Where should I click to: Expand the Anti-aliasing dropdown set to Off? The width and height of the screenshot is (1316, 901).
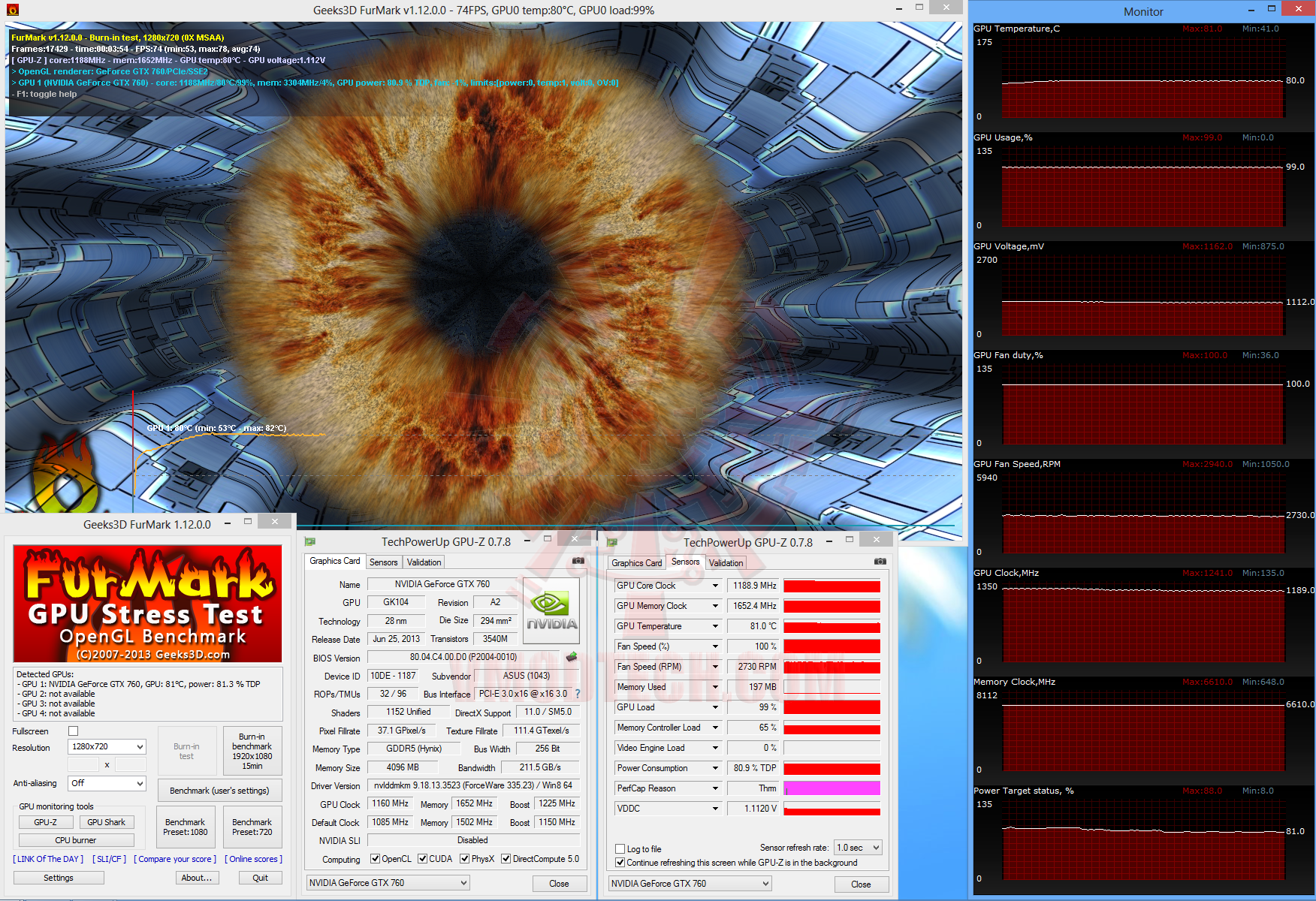(x=107, y=783)
